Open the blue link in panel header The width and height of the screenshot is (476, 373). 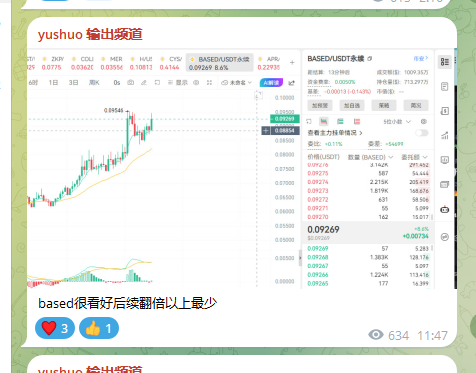(421, 58)
